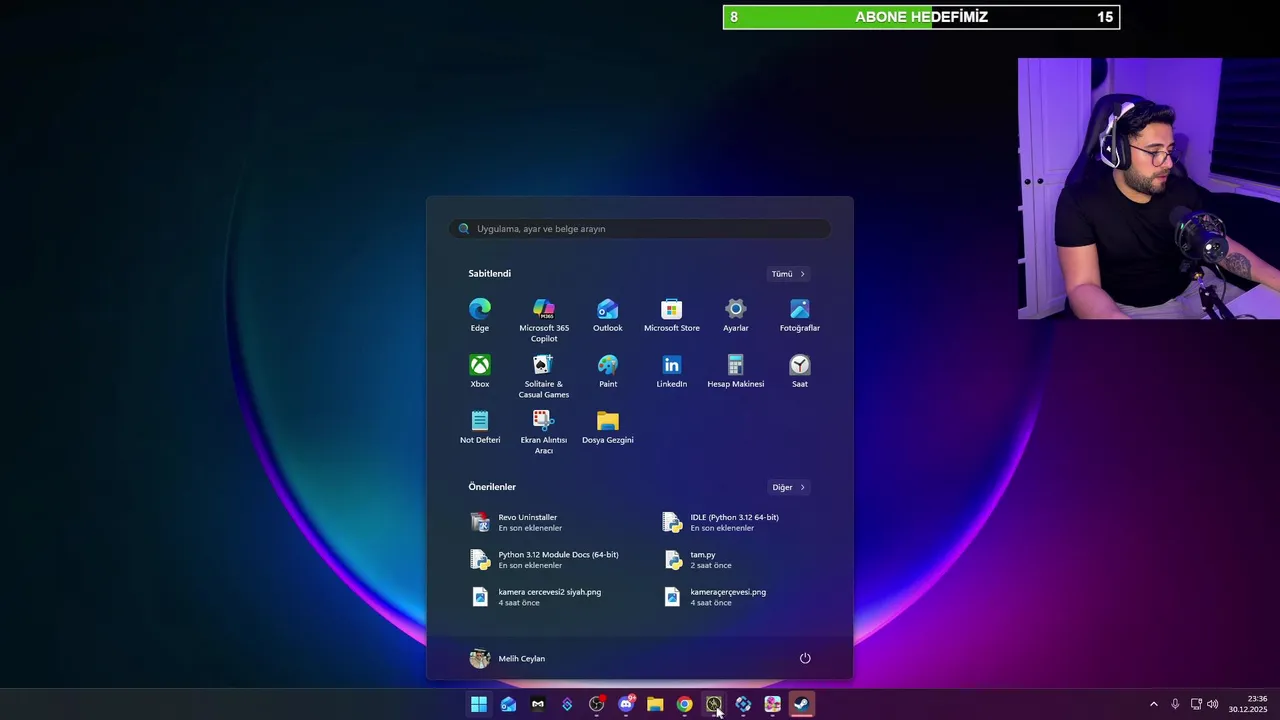This screenshot has width=1280, height=720.
Task: Click the Start menu search field
Action: (640, 229)
